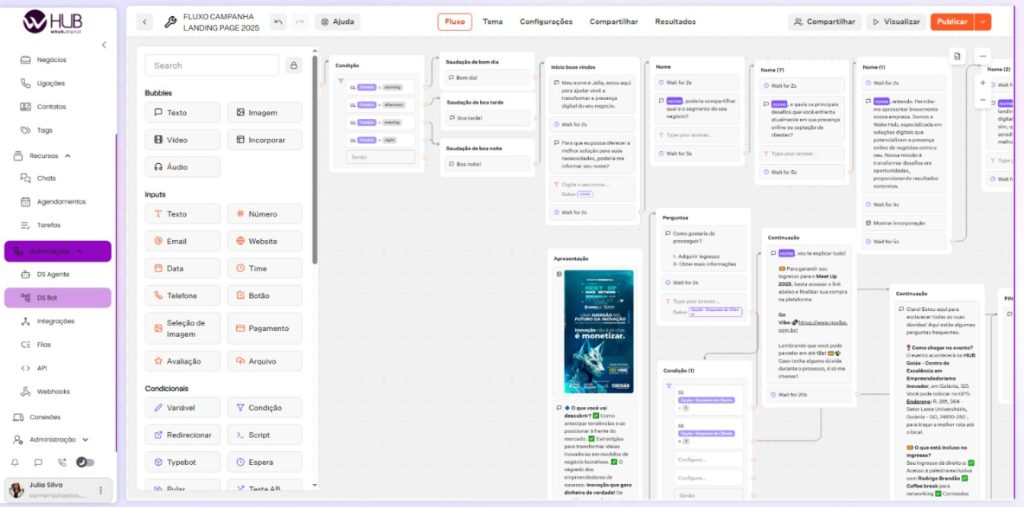This screenshot has height=507, width=1024.
Task: Select the Condição block under Condicionais
Action: click(x=264, y=407)
